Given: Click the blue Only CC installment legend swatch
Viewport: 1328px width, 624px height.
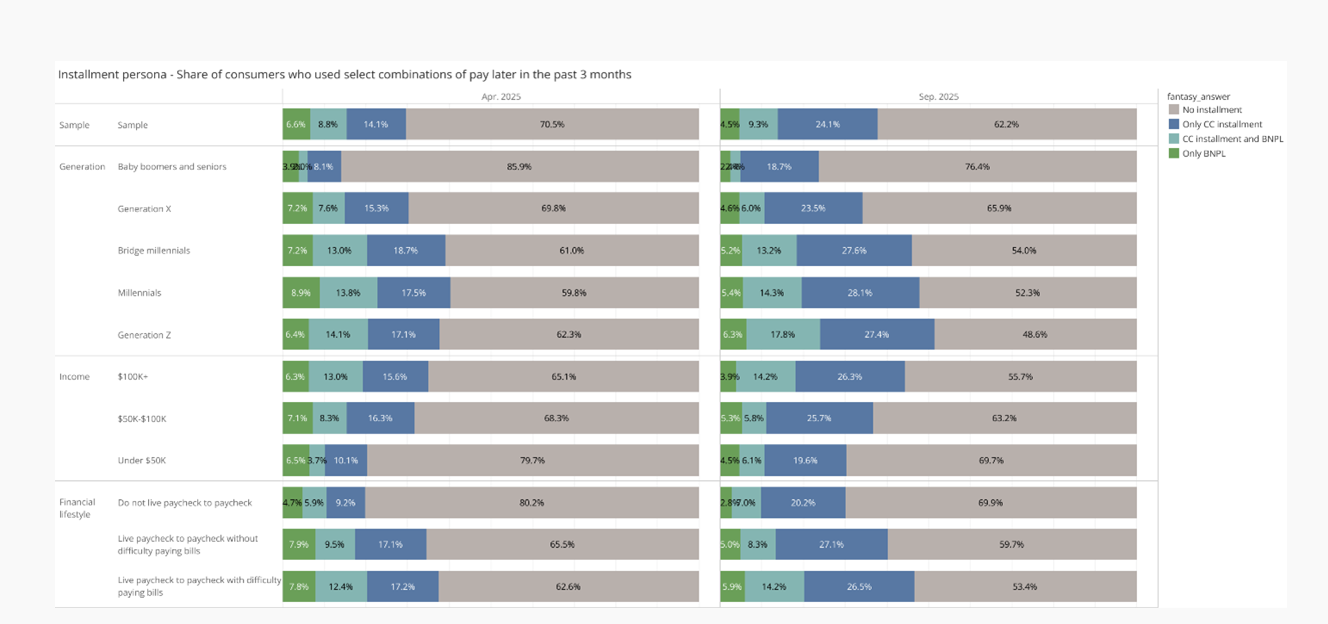Looking at the screenshot, I should (x=1174, y=125).
